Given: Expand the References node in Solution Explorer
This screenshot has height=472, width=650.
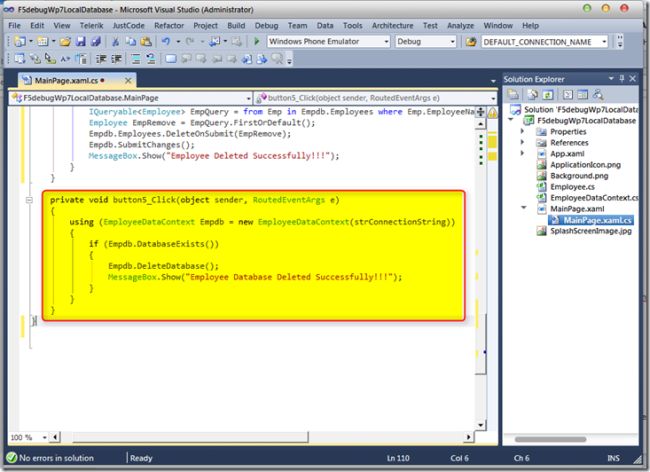Looking at the screenshot, I should coord(522,142).
